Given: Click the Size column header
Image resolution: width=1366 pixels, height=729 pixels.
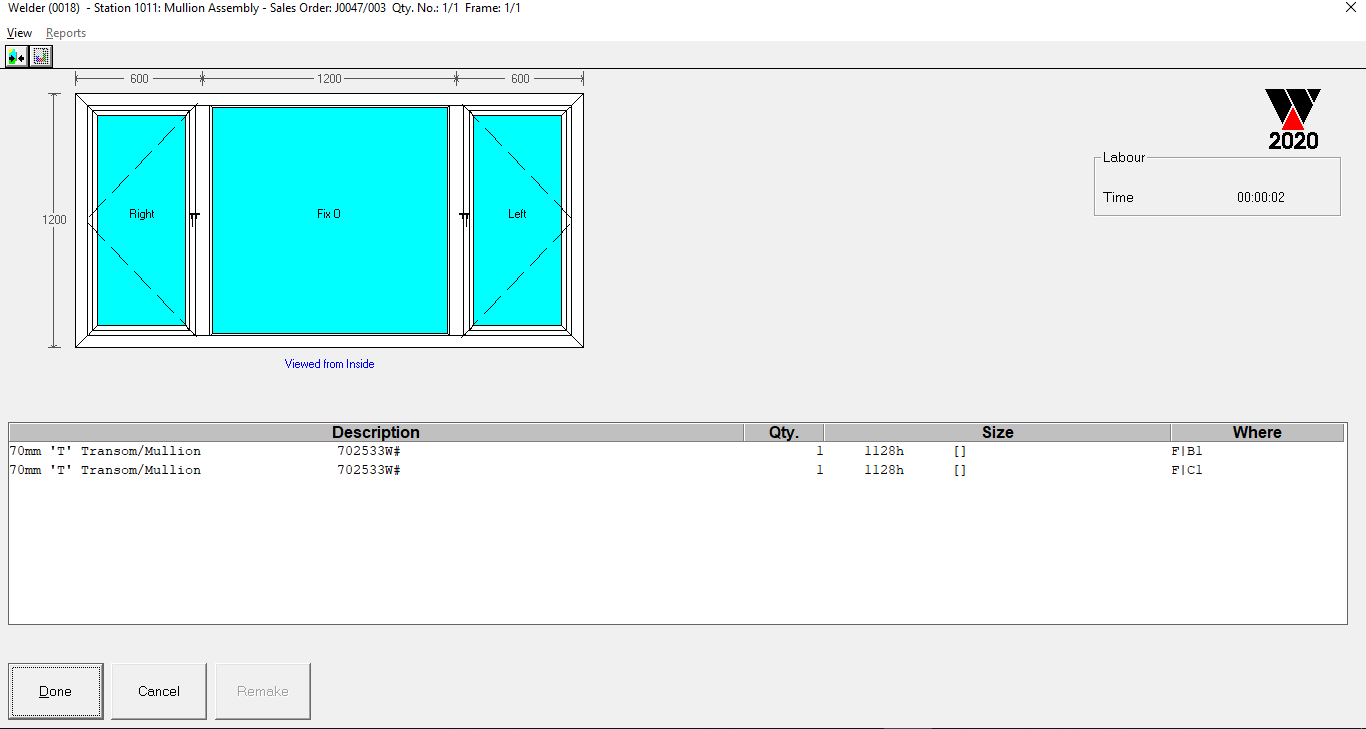Looking at the screenshot, I should tap(997, 432).
